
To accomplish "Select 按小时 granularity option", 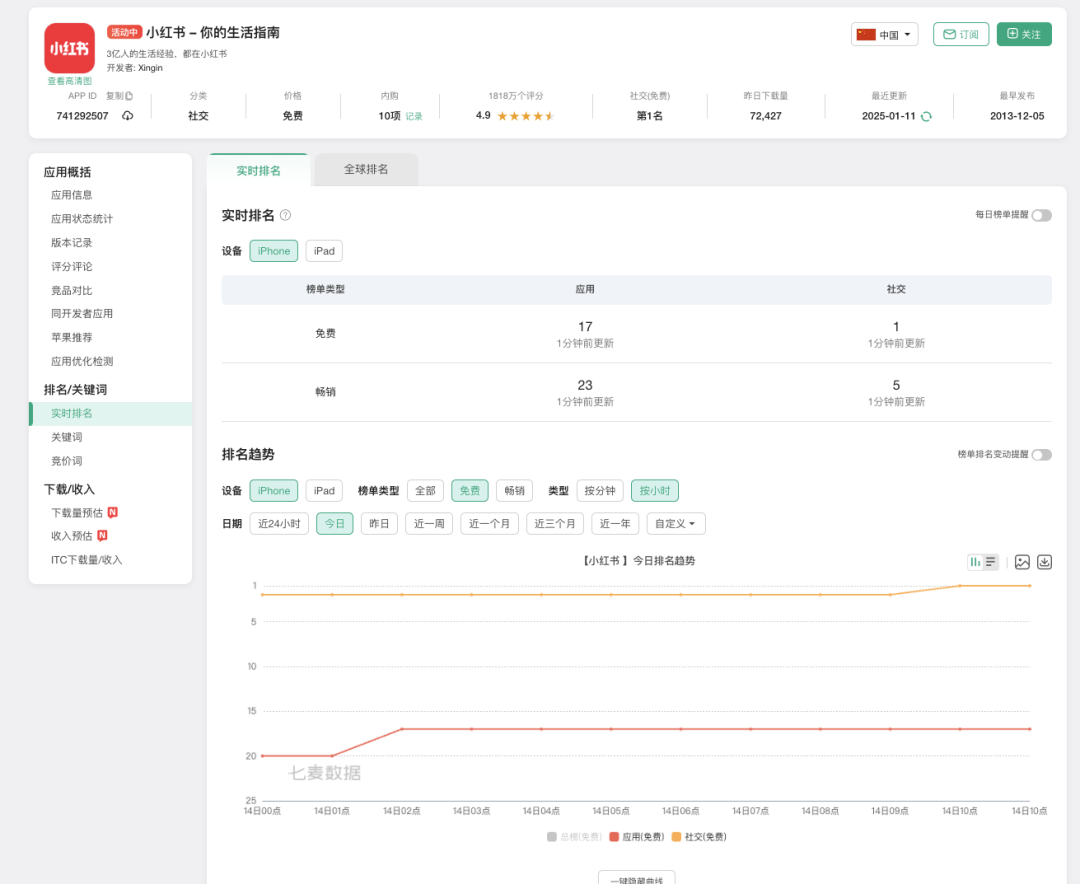I will coord(655,491).
